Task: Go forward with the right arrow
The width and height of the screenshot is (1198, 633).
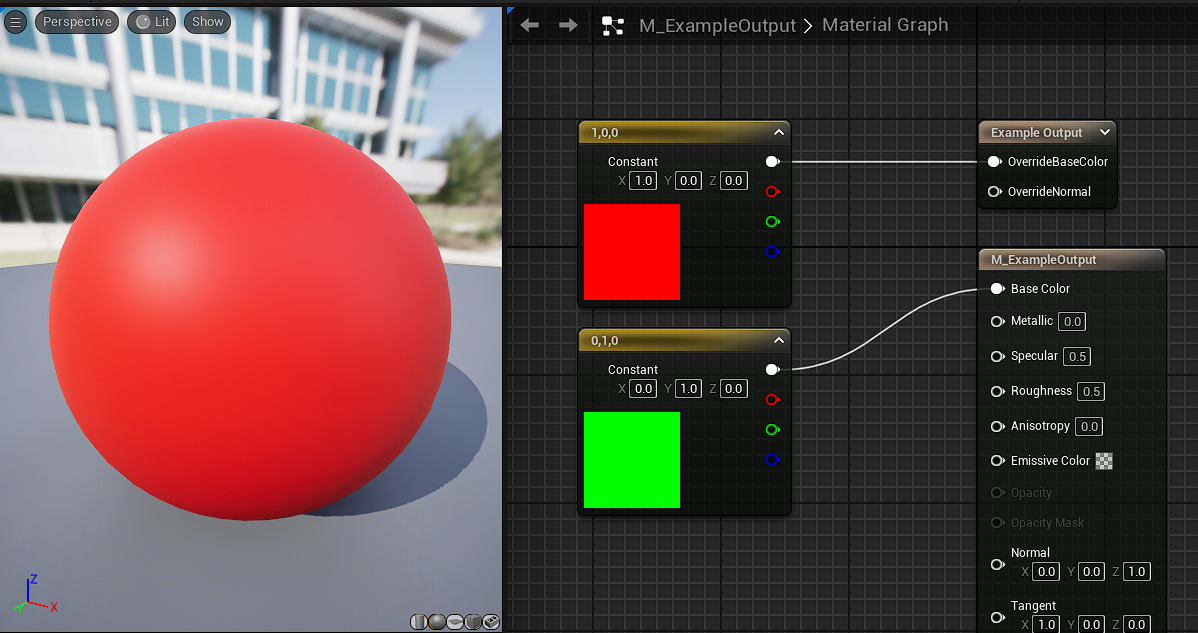Action: click(x=568, y=25)
